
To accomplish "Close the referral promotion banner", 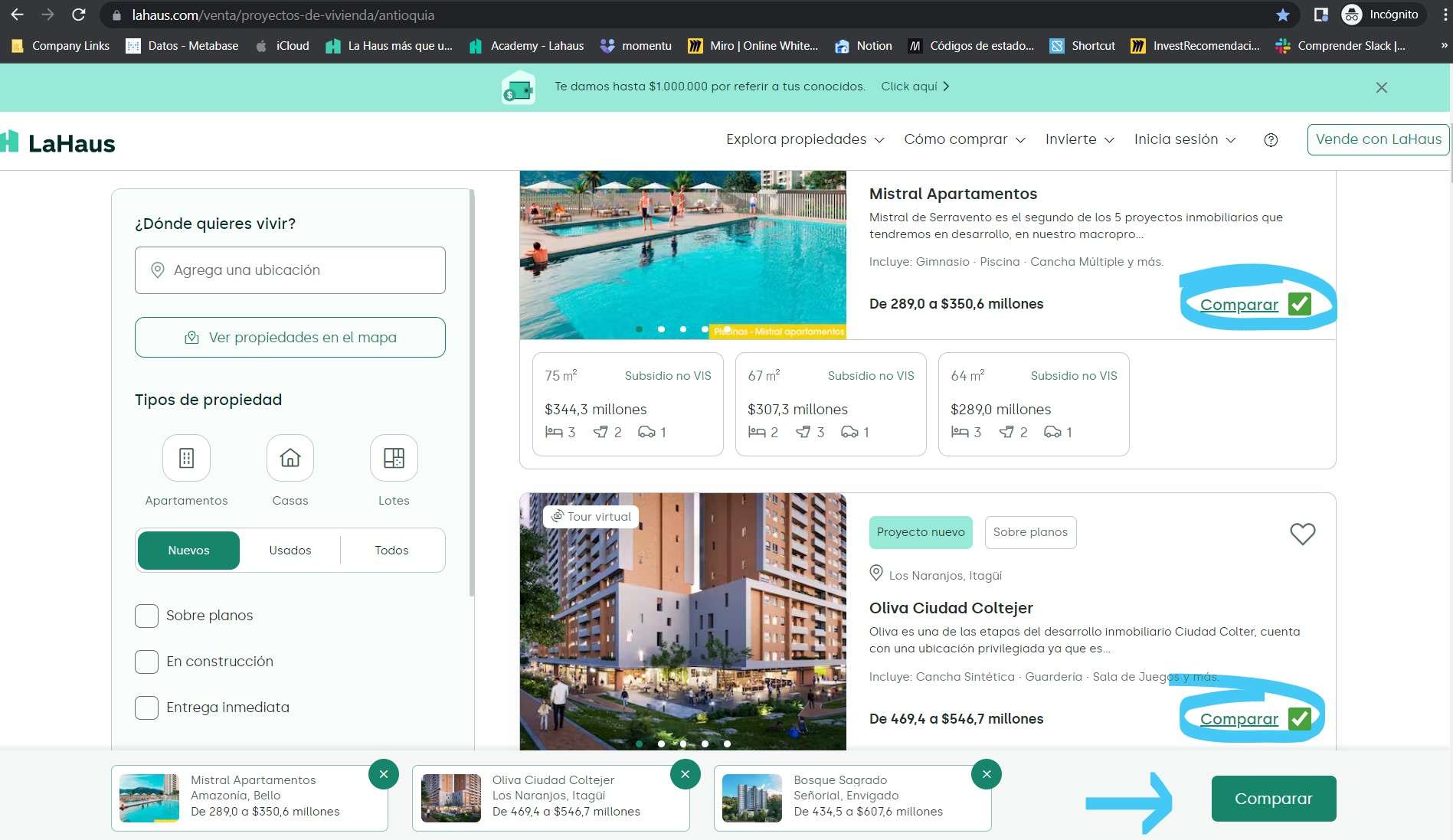I will tap(1381, 87).
